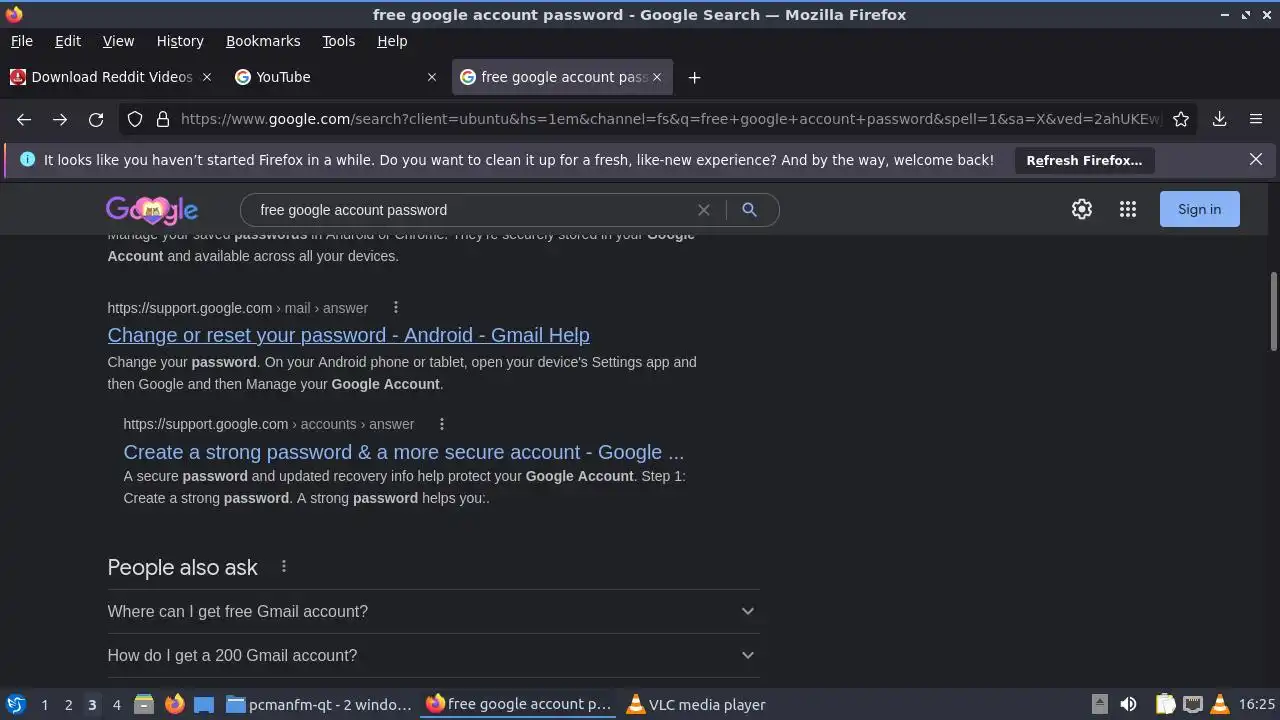Viewport: 1280px width, 720px height.
Task: Open network connection tray icon
Action: tap(1192, 704)
